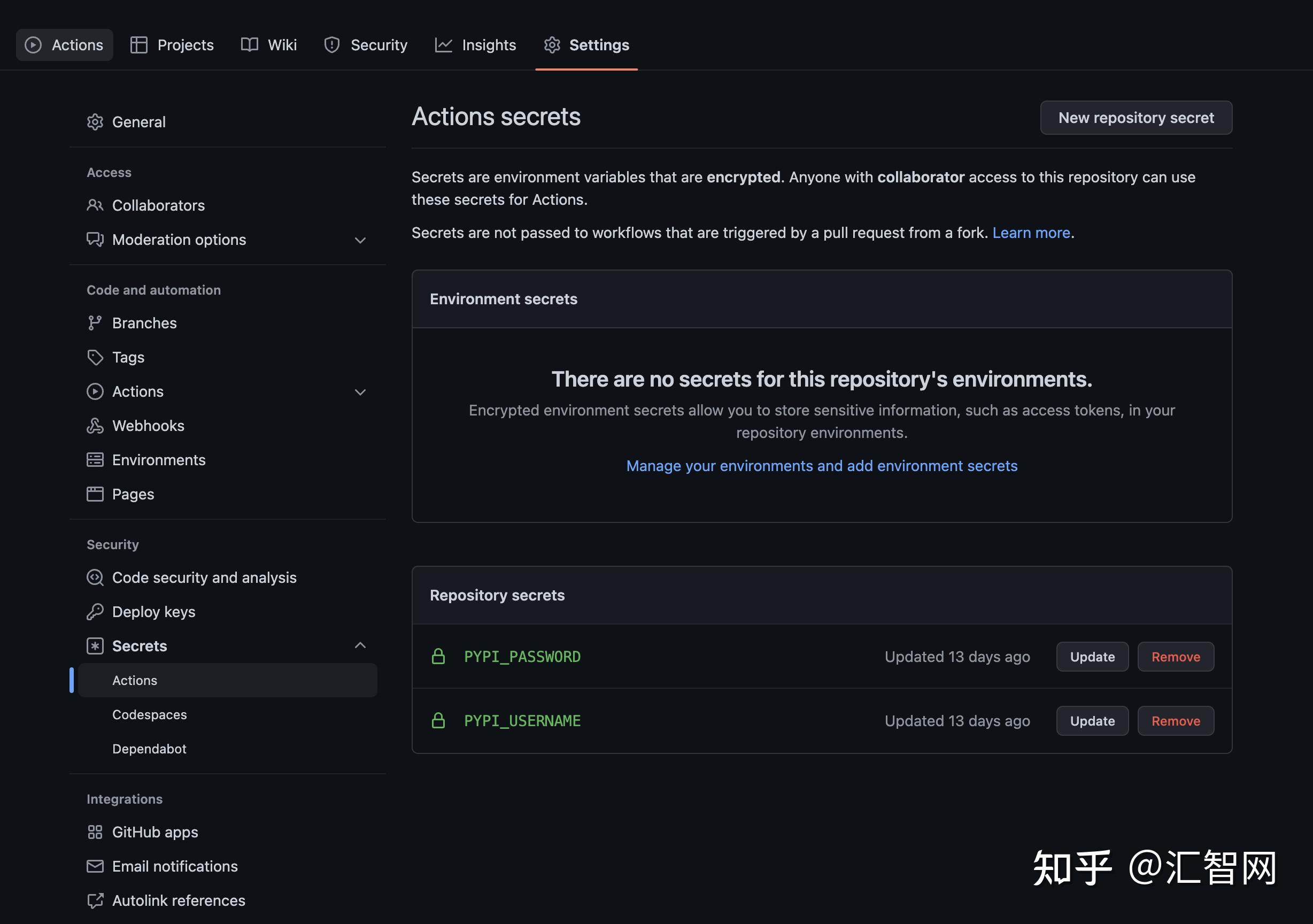Click the Pages sidebar icon

pyautogui.click(x=95, y=494)
